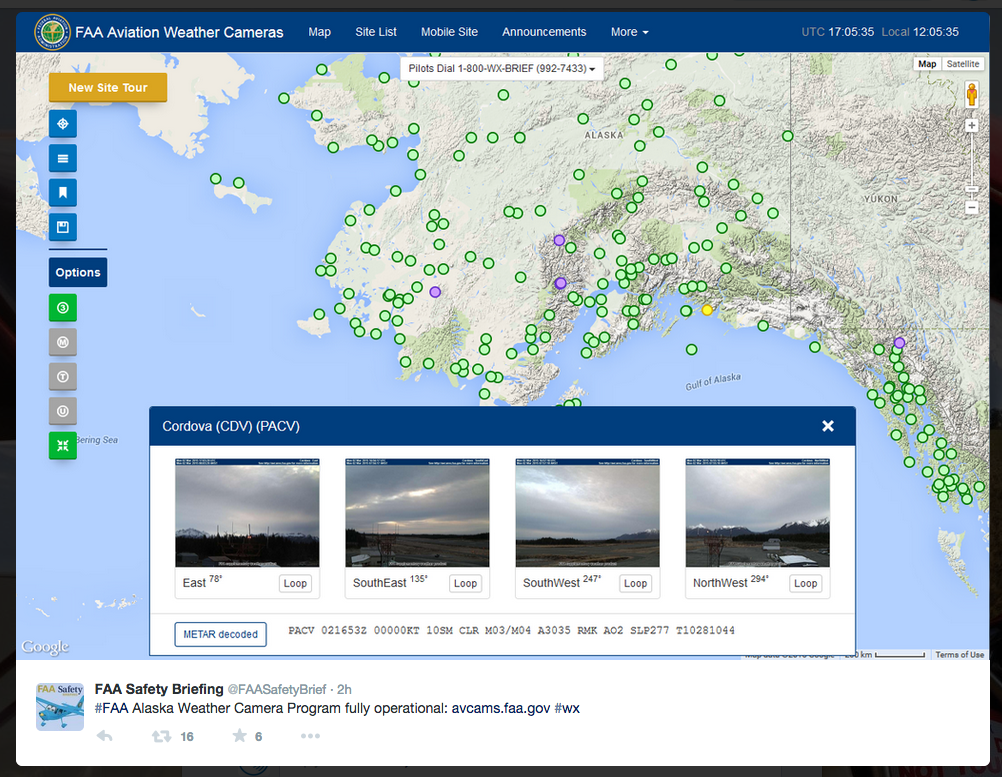Open the SouthEast 135° camera thumbnail
The width and height of the screenshot is (1002, 777).
(x=417, y=512)
